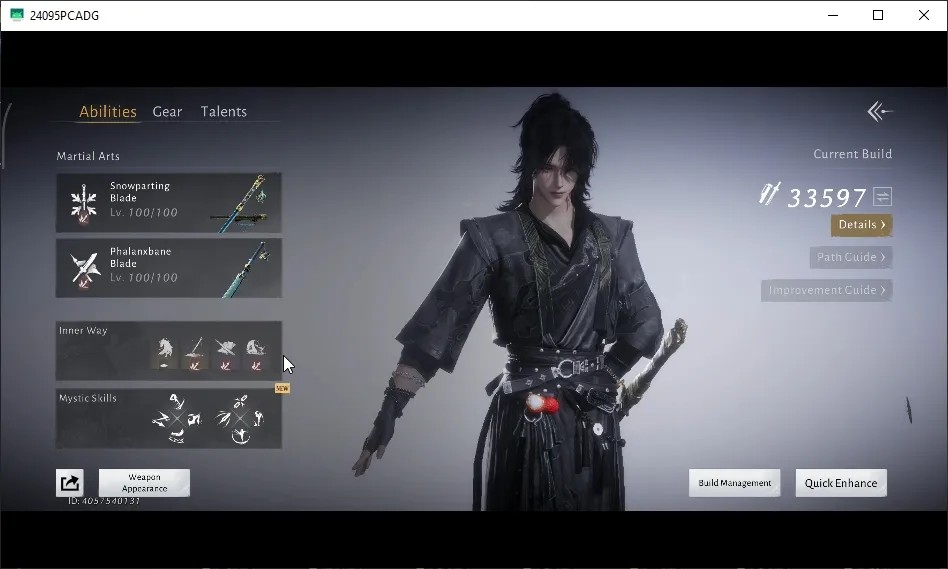
Task: Click the Snowparting Blade snowflake skill icon
Action: point(83,203)
